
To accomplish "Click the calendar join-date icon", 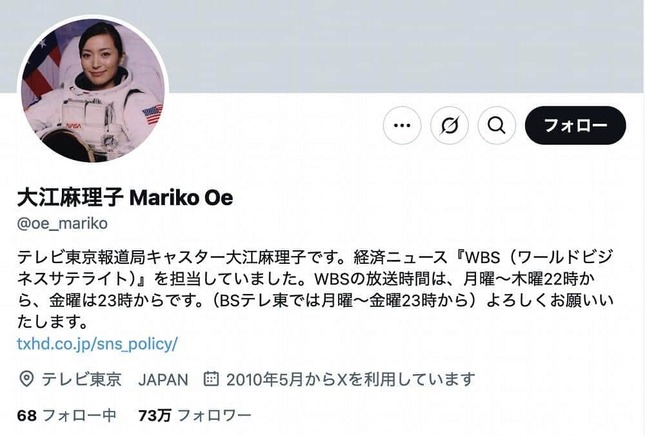I will (x=211, y=379).
